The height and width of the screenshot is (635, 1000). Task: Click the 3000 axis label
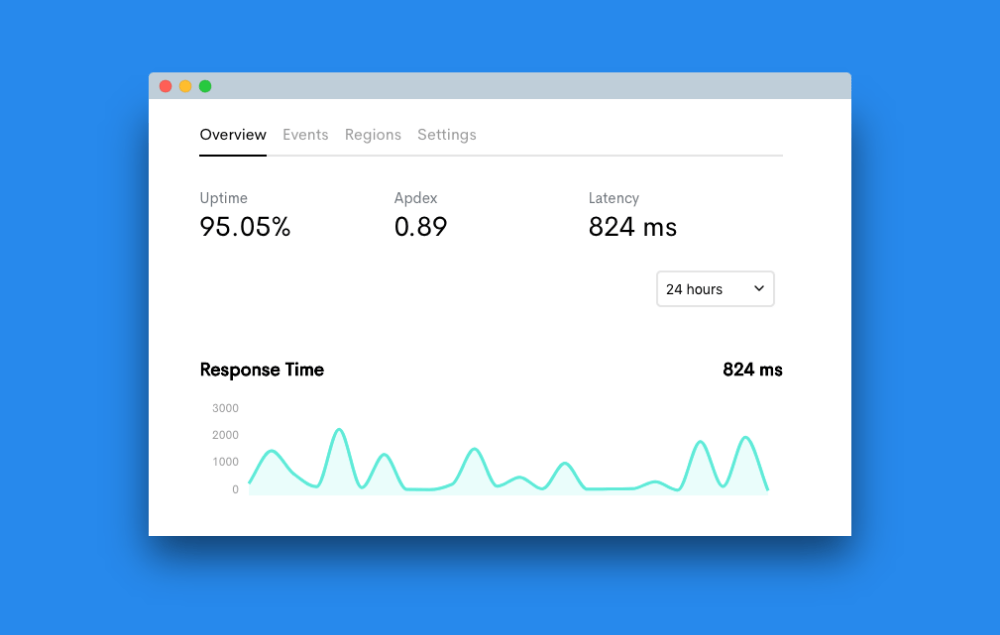click(225, 408)
